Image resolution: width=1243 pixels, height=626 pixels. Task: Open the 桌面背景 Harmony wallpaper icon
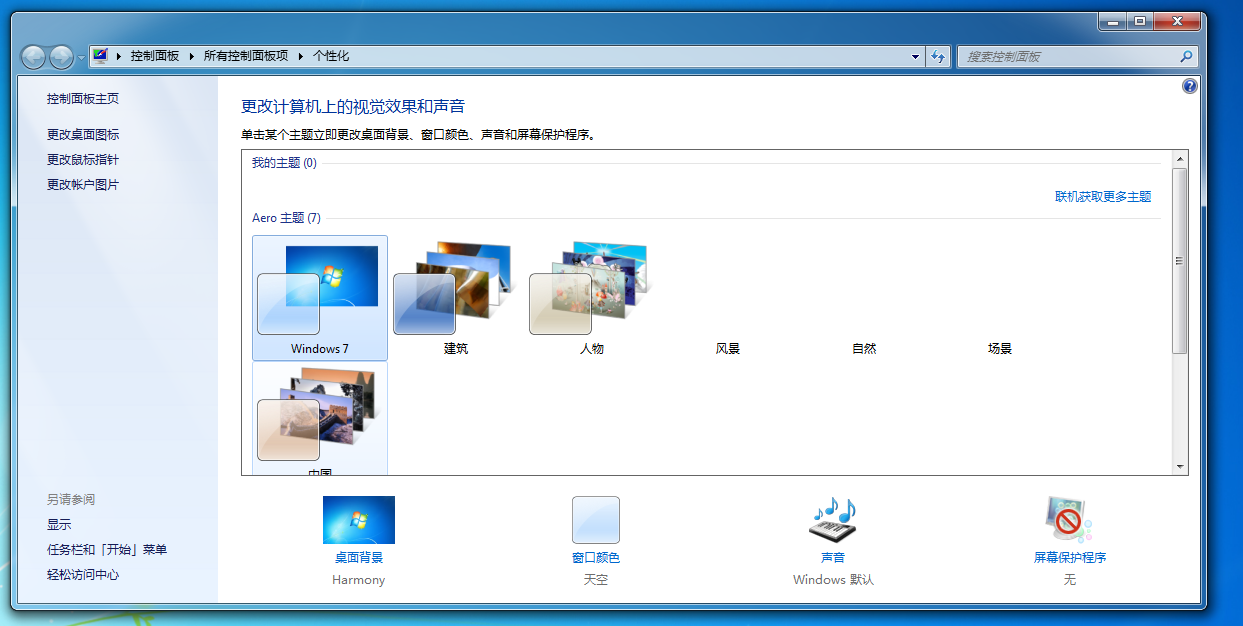coord(358,520)
